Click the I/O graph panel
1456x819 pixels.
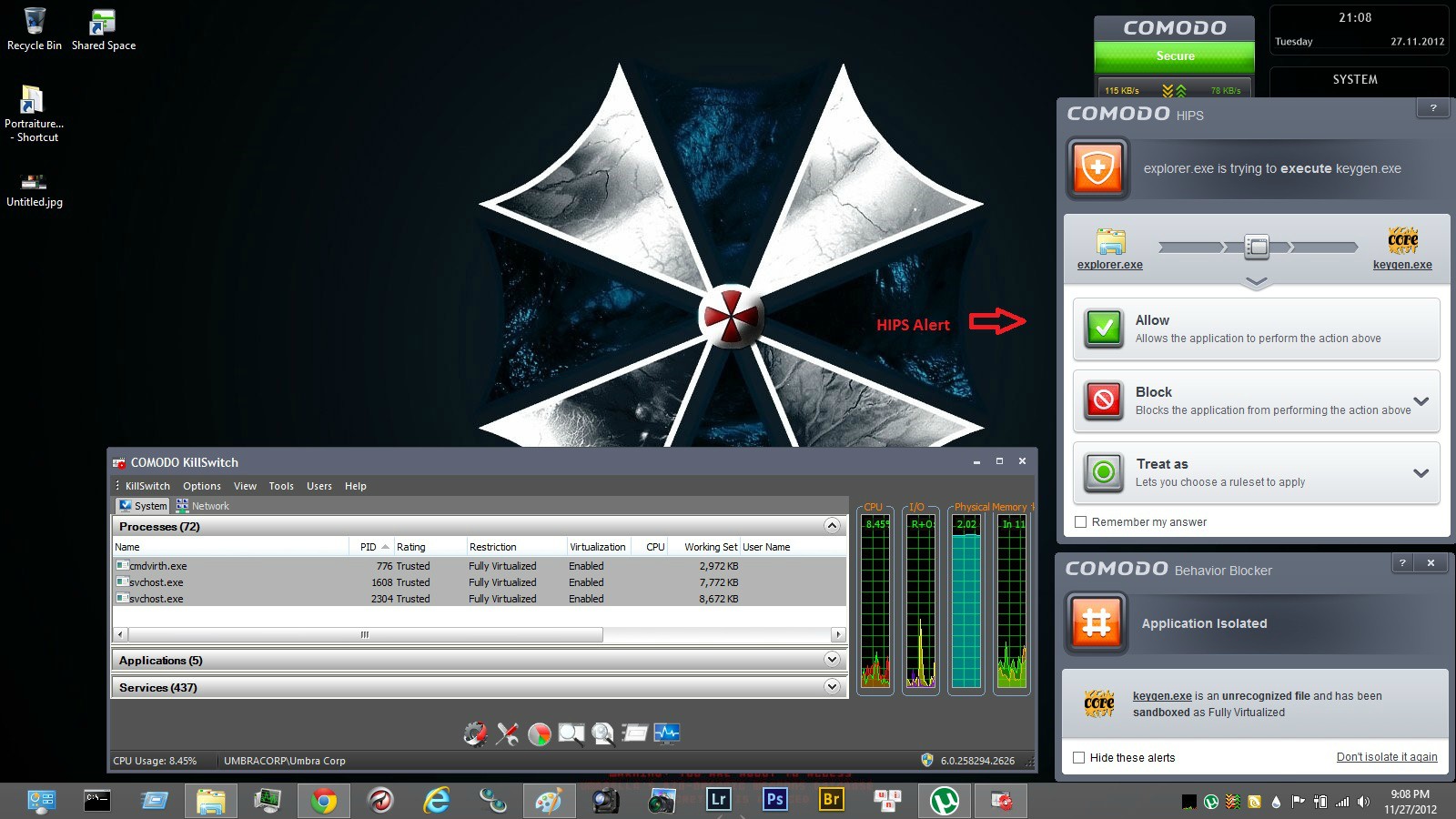pos(921,601)
